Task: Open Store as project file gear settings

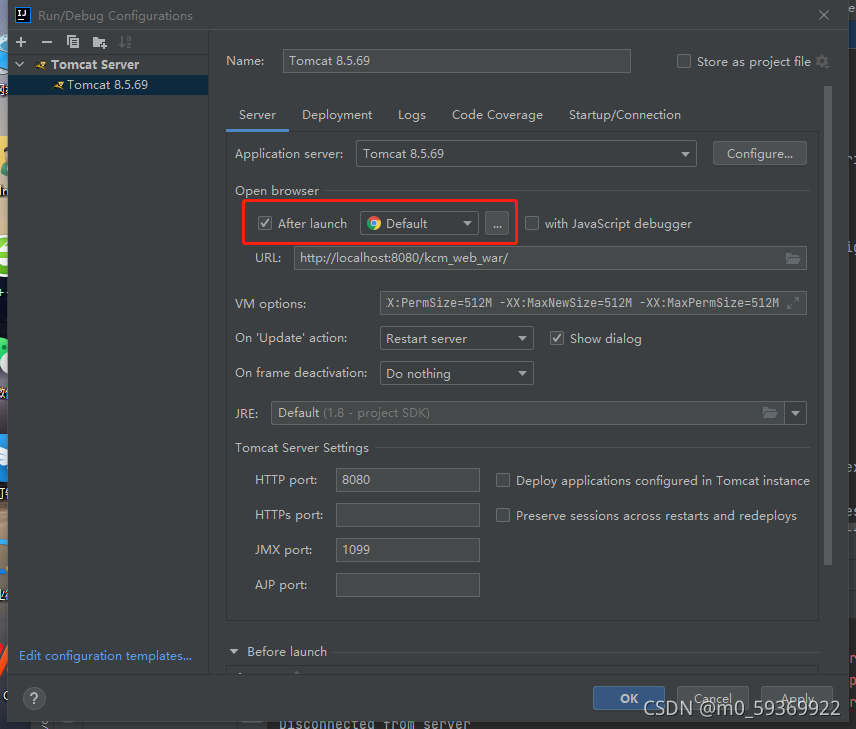Action: [x=822, y=62]
